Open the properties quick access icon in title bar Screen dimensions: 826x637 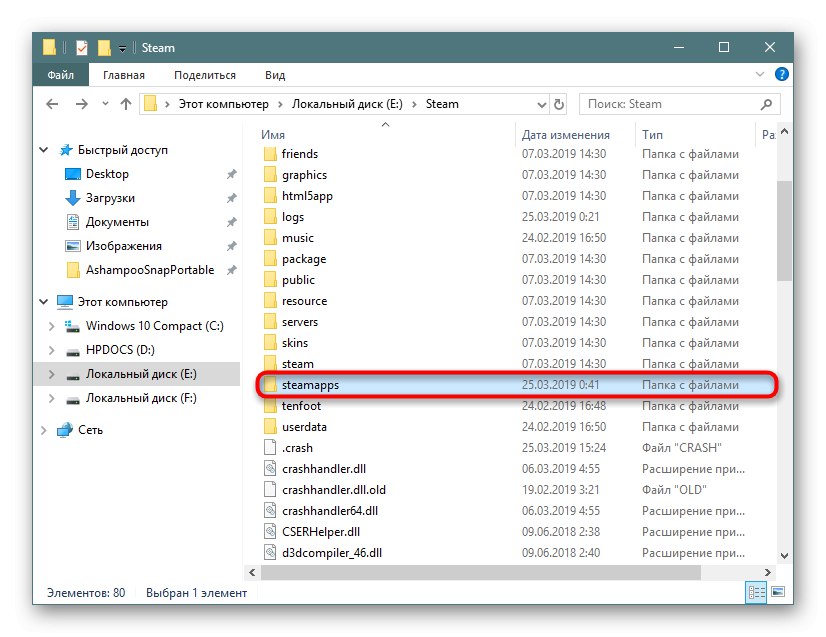pos(82,48)
